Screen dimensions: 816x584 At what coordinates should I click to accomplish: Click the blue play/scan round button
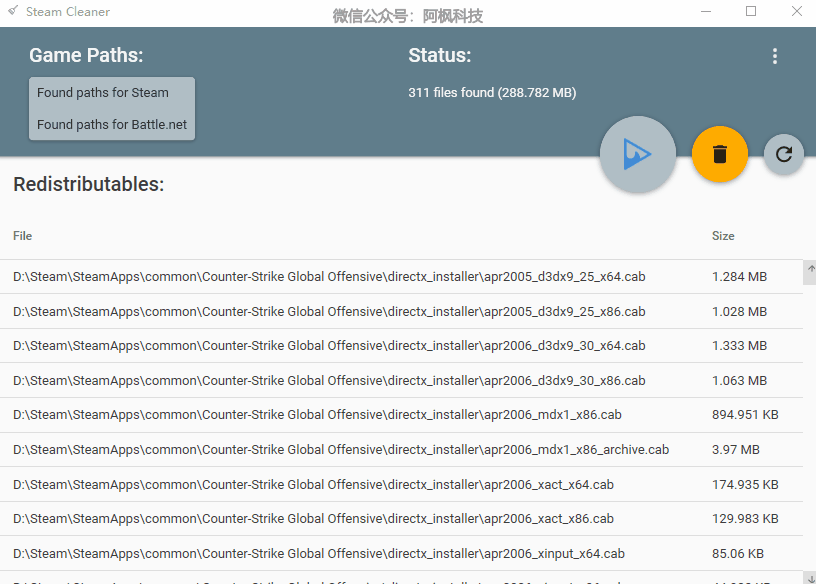point(638,154)
